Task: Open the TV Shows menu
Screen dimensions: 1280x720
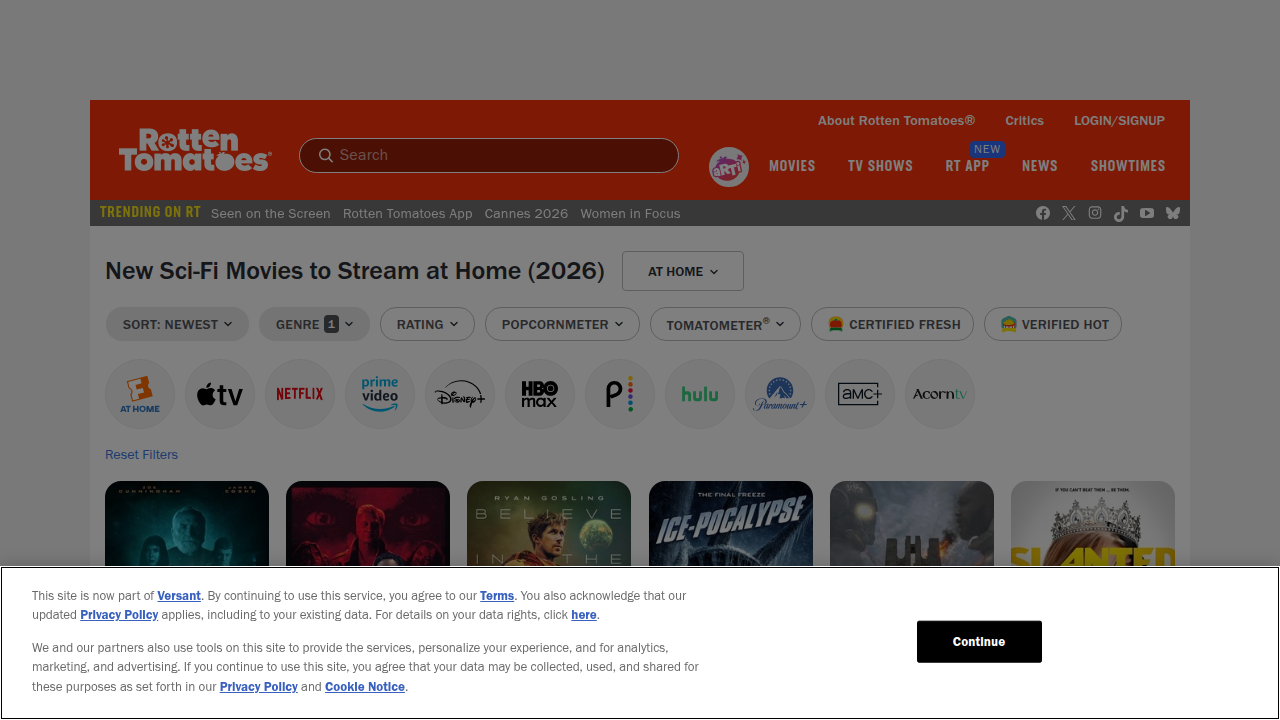Action: (x=880, y=166)
